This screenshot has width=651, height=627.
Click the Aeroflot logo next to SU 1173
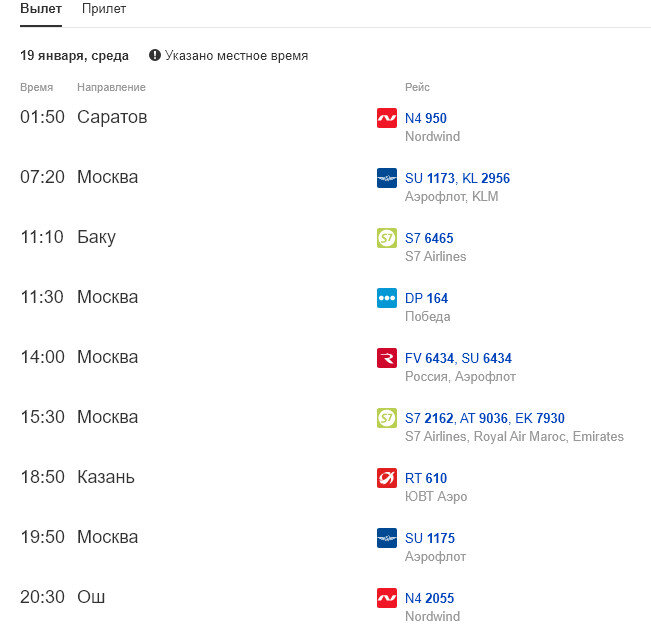click(386, 178)
